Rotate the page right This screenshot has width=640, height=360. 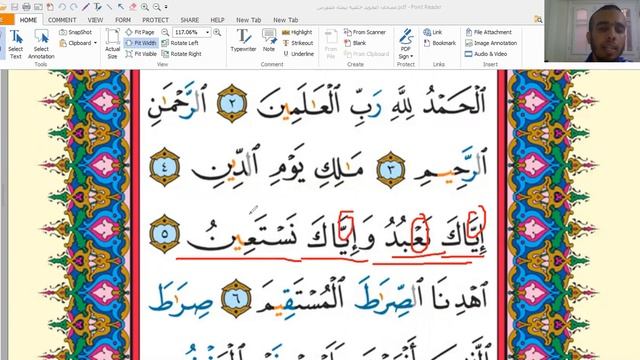pos(182,54)
